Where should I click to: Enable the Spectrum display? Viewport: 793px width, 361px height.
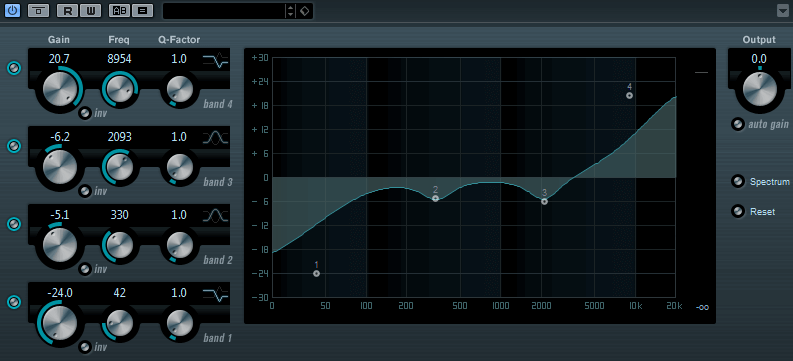738,181
